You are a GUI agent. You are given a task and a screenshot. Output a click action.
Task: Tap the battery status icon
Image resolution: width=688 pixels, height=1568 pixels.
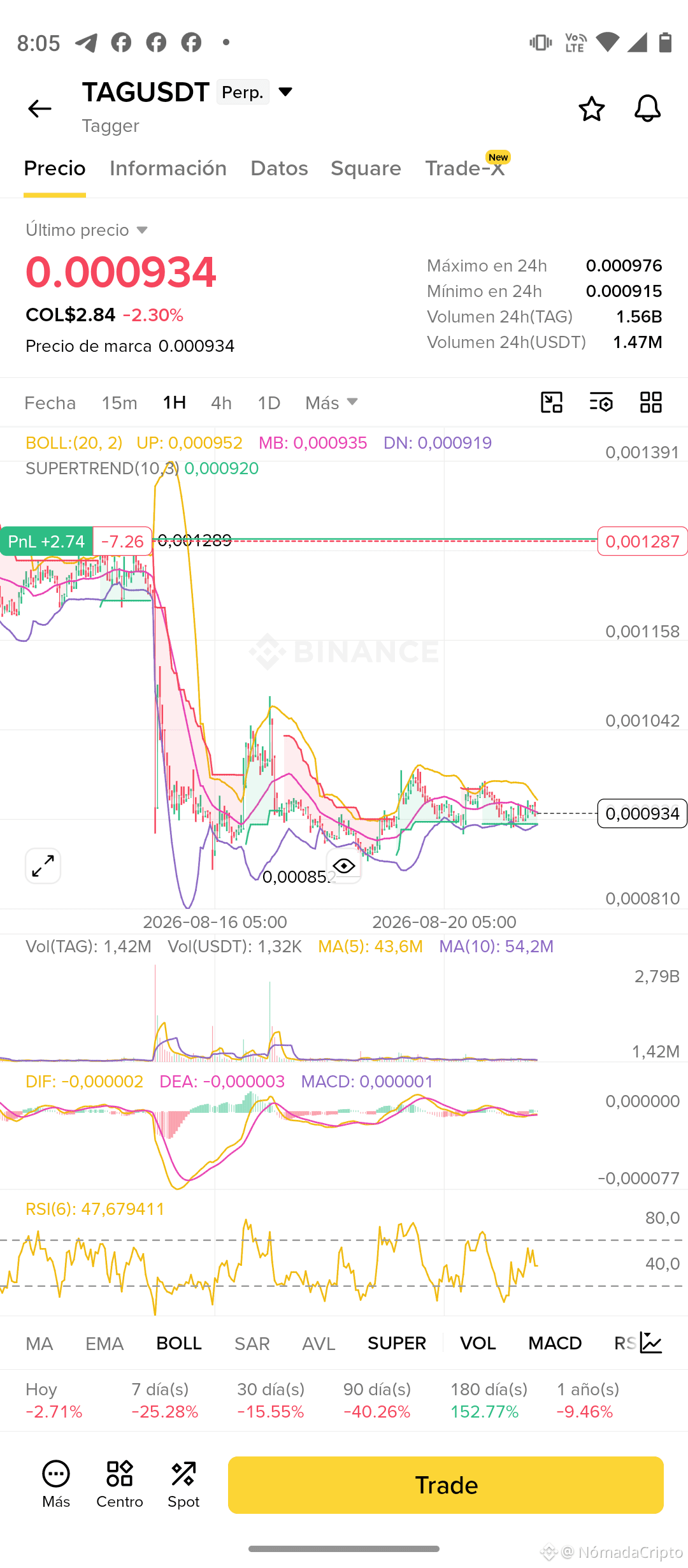click(665, 43)
